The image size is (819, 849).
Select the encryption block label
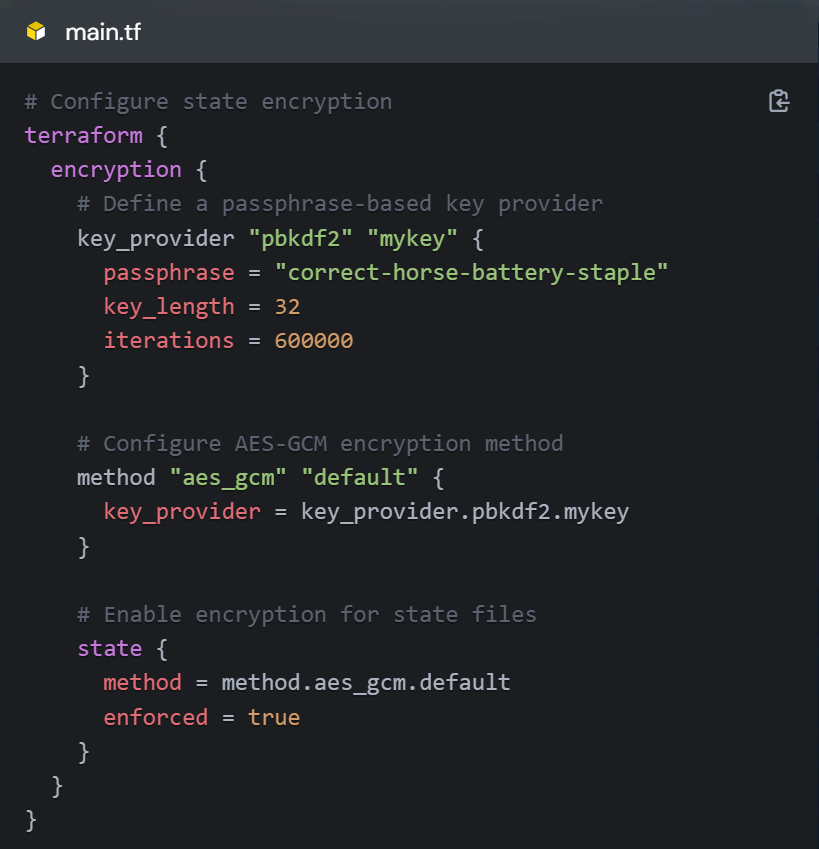116,169
